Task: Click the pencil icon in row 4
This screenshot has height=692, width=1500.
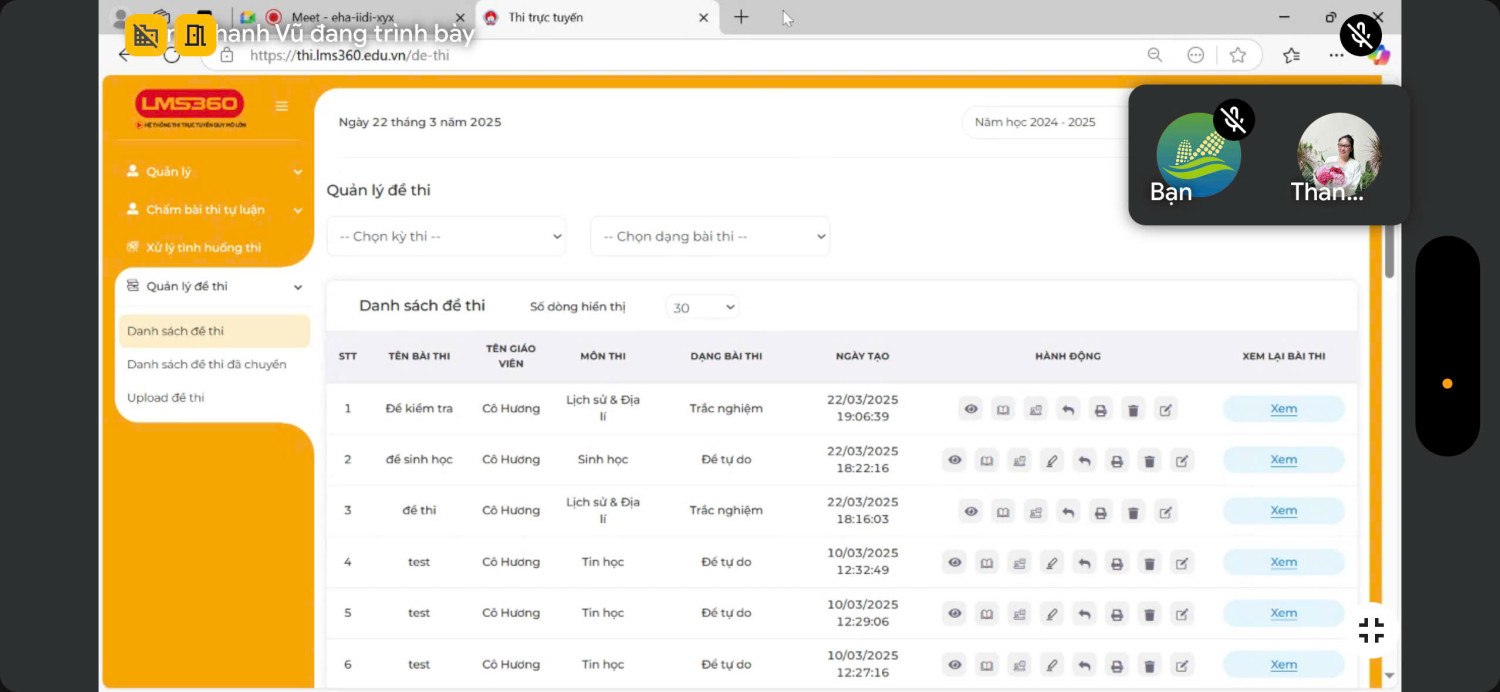Action: (1051, 563)
